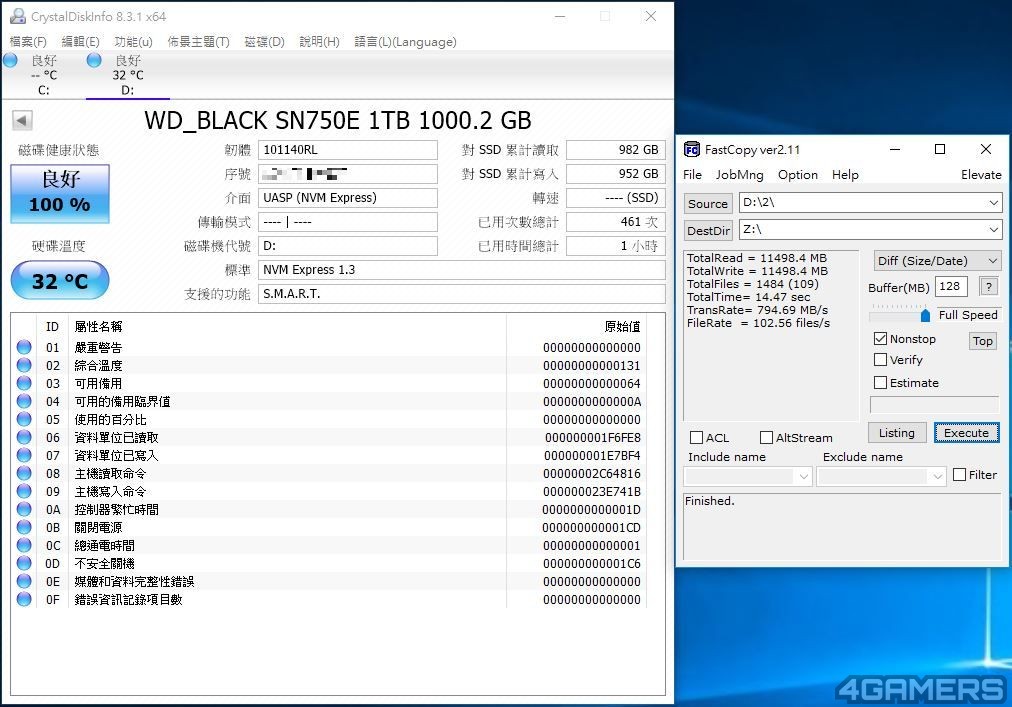Open the 說明(H) menu
Image resolution: width=1012 pixels, height=707 pixels.
click(319, 42)
